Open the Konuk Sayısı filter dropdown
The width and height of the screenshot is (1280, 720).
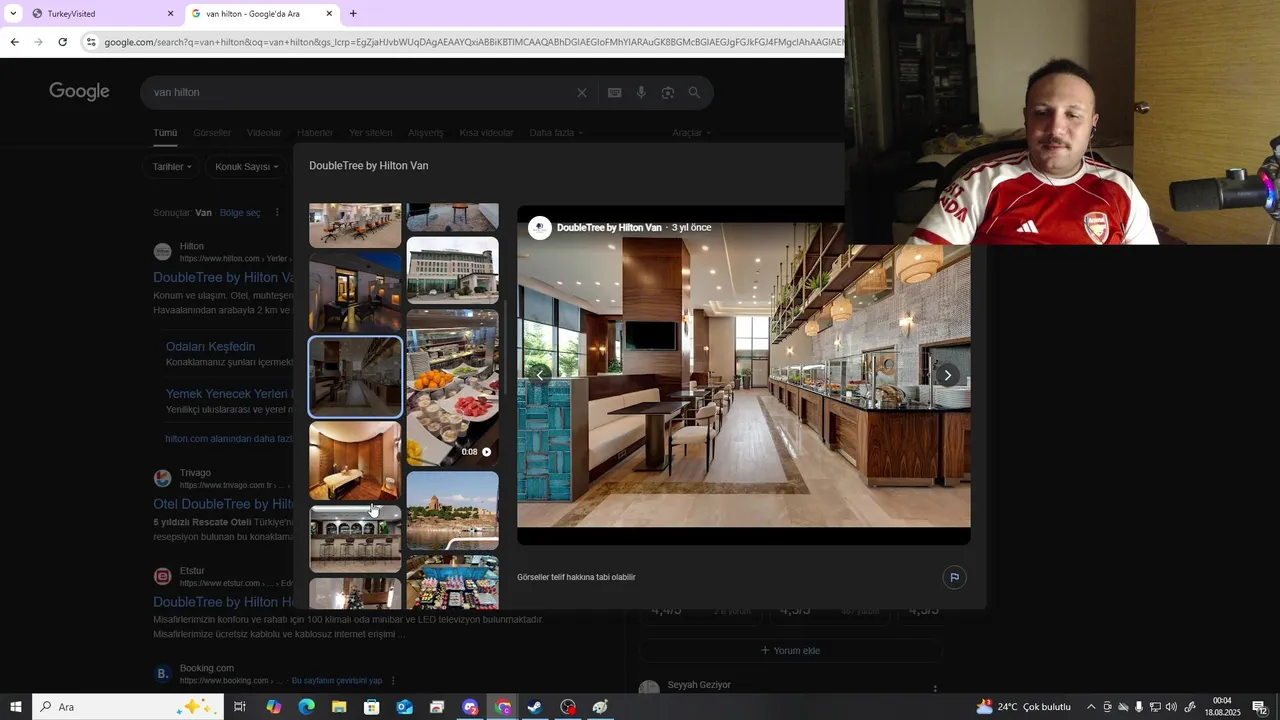pos(247,167)
